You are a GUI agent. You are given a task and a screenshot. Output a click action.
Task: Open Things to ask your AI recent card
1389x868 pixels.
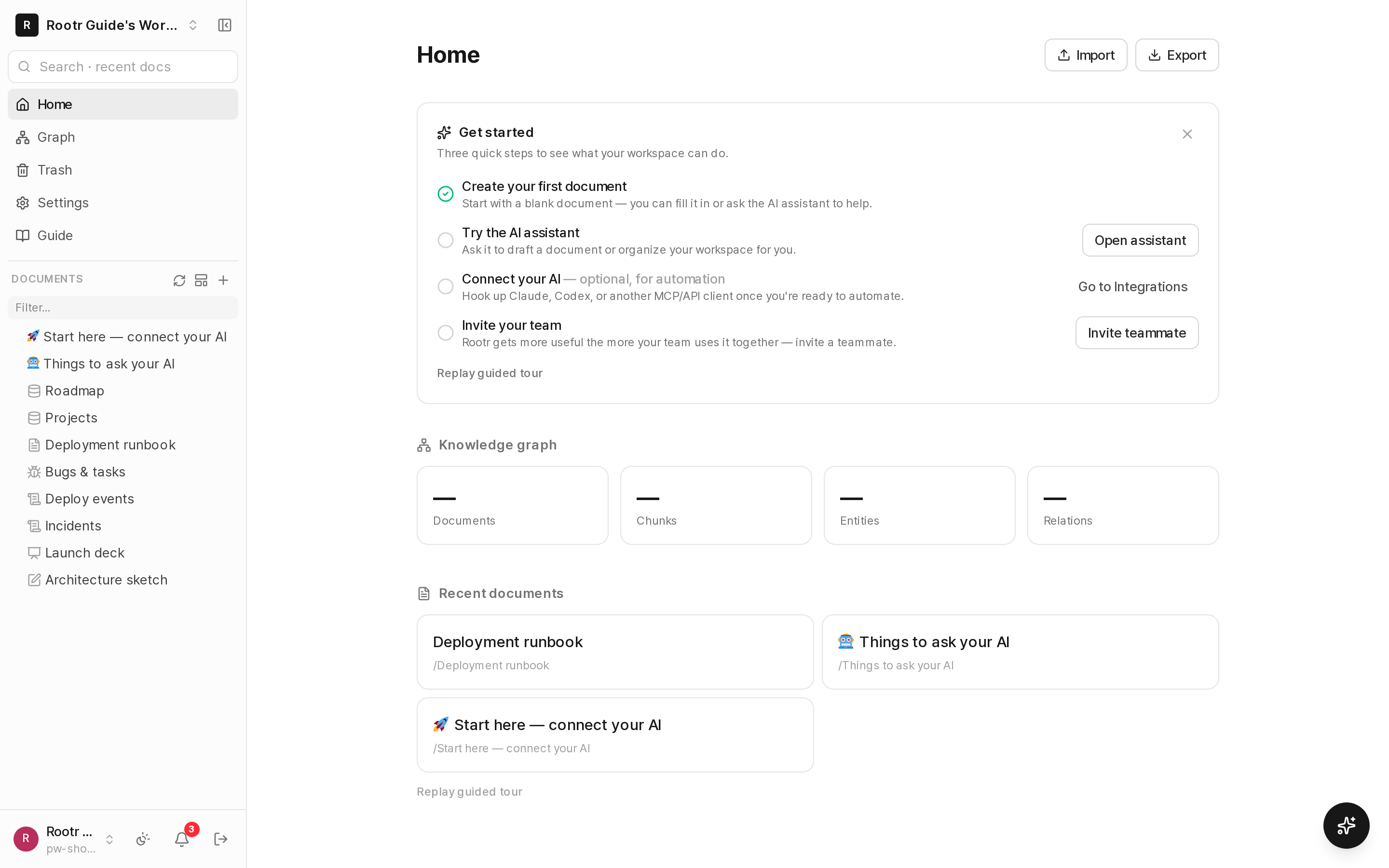1020,652
